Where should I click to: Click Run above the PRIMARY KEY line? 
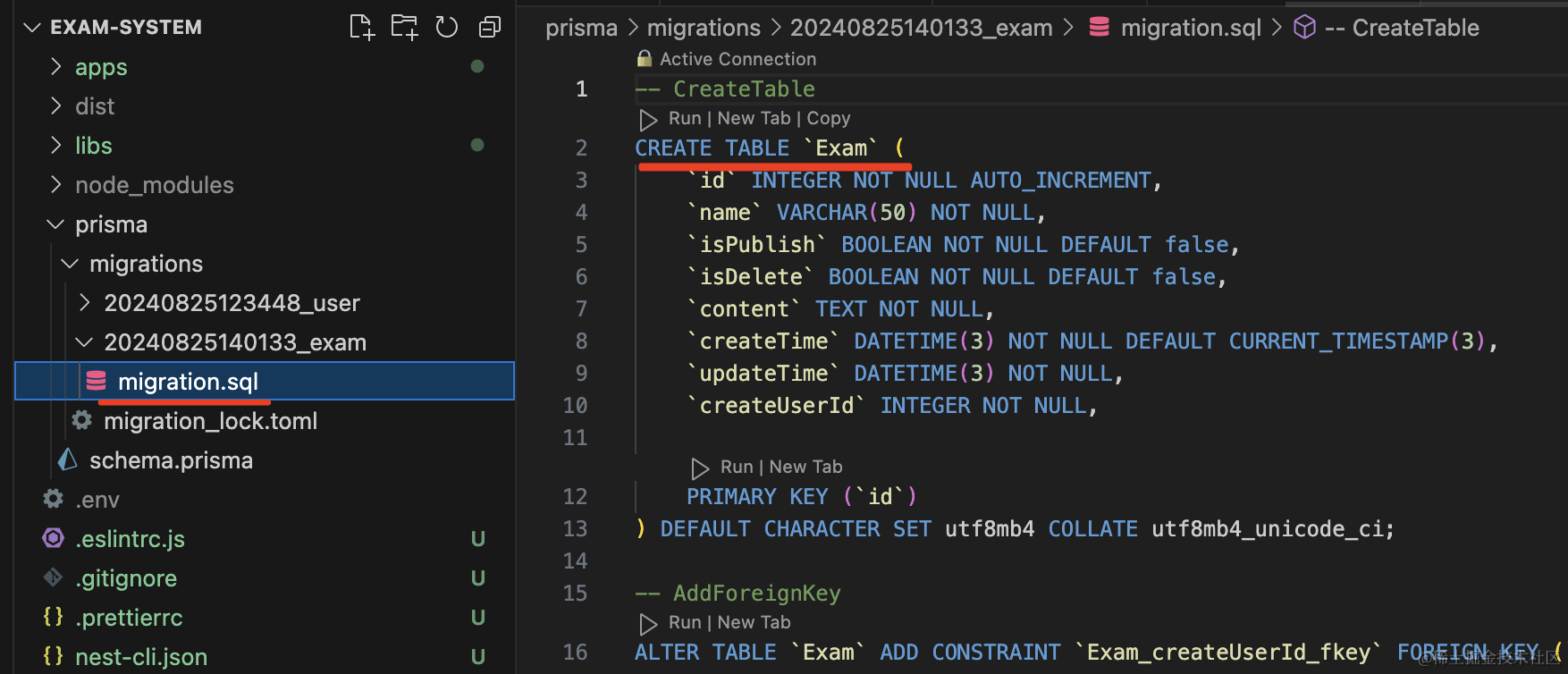click(737, 468)
